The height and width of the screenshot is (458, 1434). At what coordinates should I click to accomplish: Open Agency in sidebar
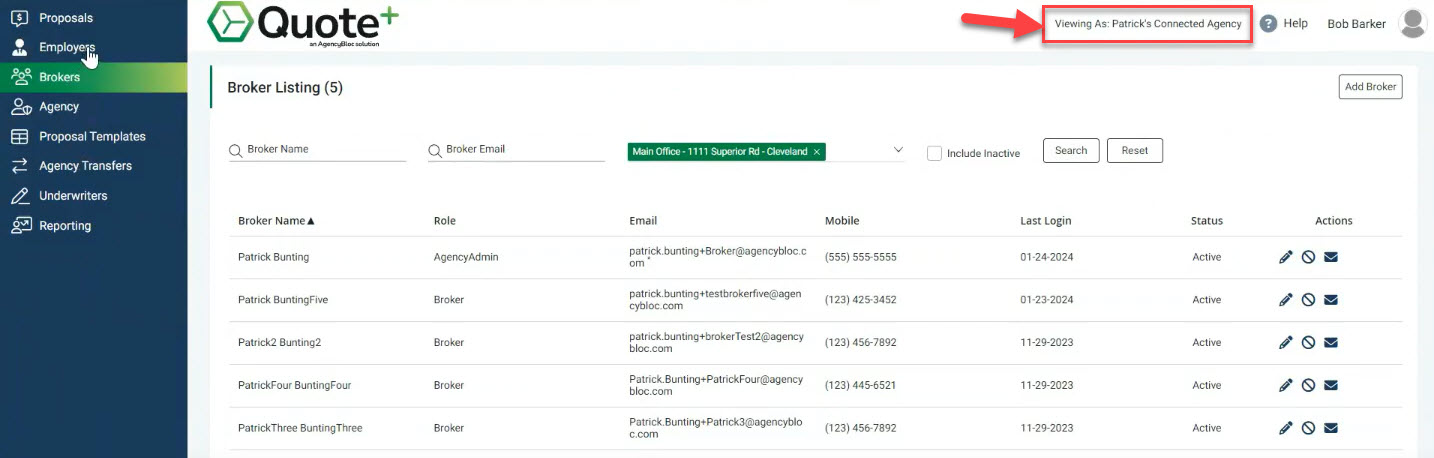click(94, 106)
